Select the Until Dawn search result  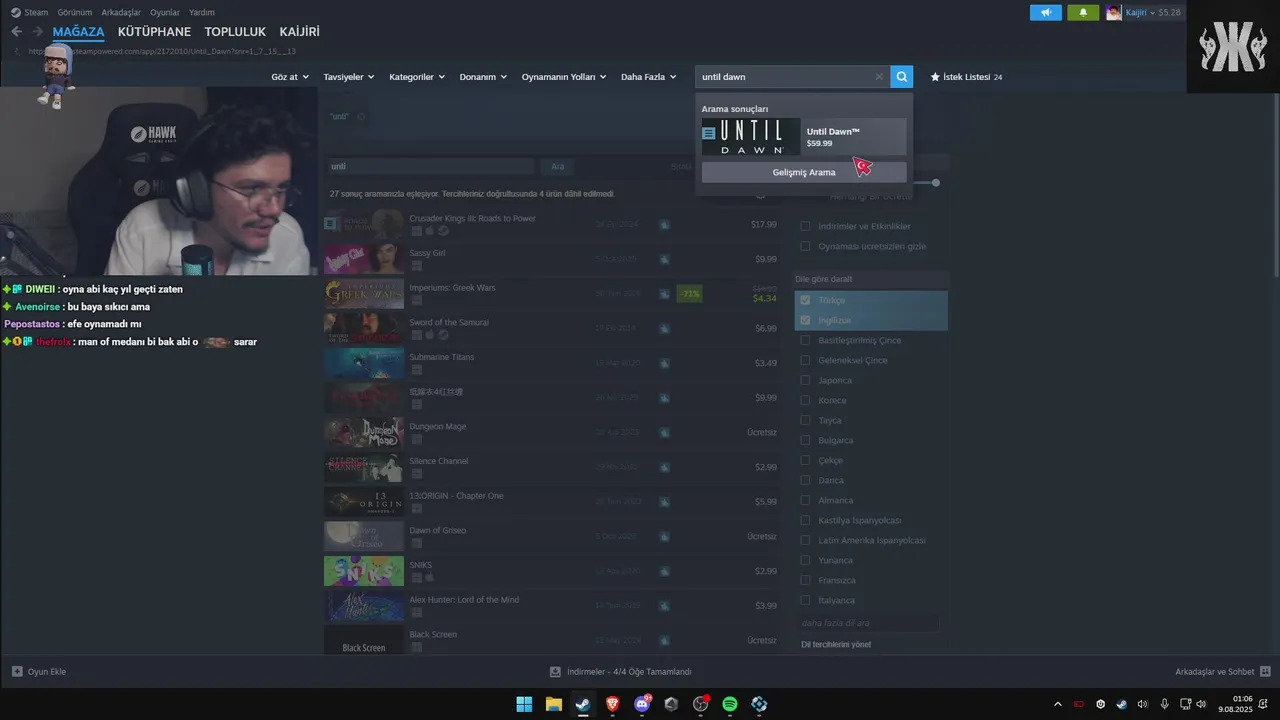tap(804, 137)
